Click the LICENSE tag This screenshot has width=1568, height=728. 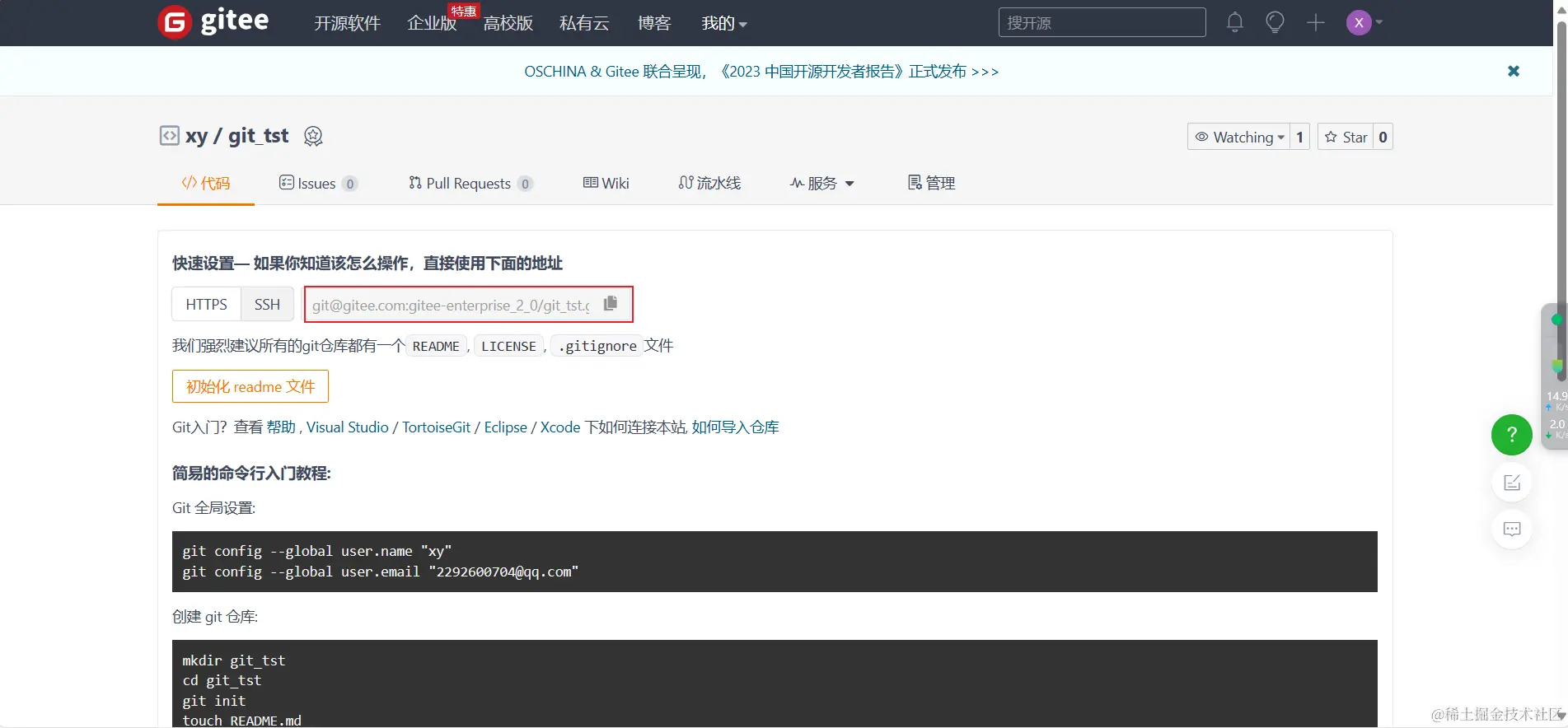(508, 346)
